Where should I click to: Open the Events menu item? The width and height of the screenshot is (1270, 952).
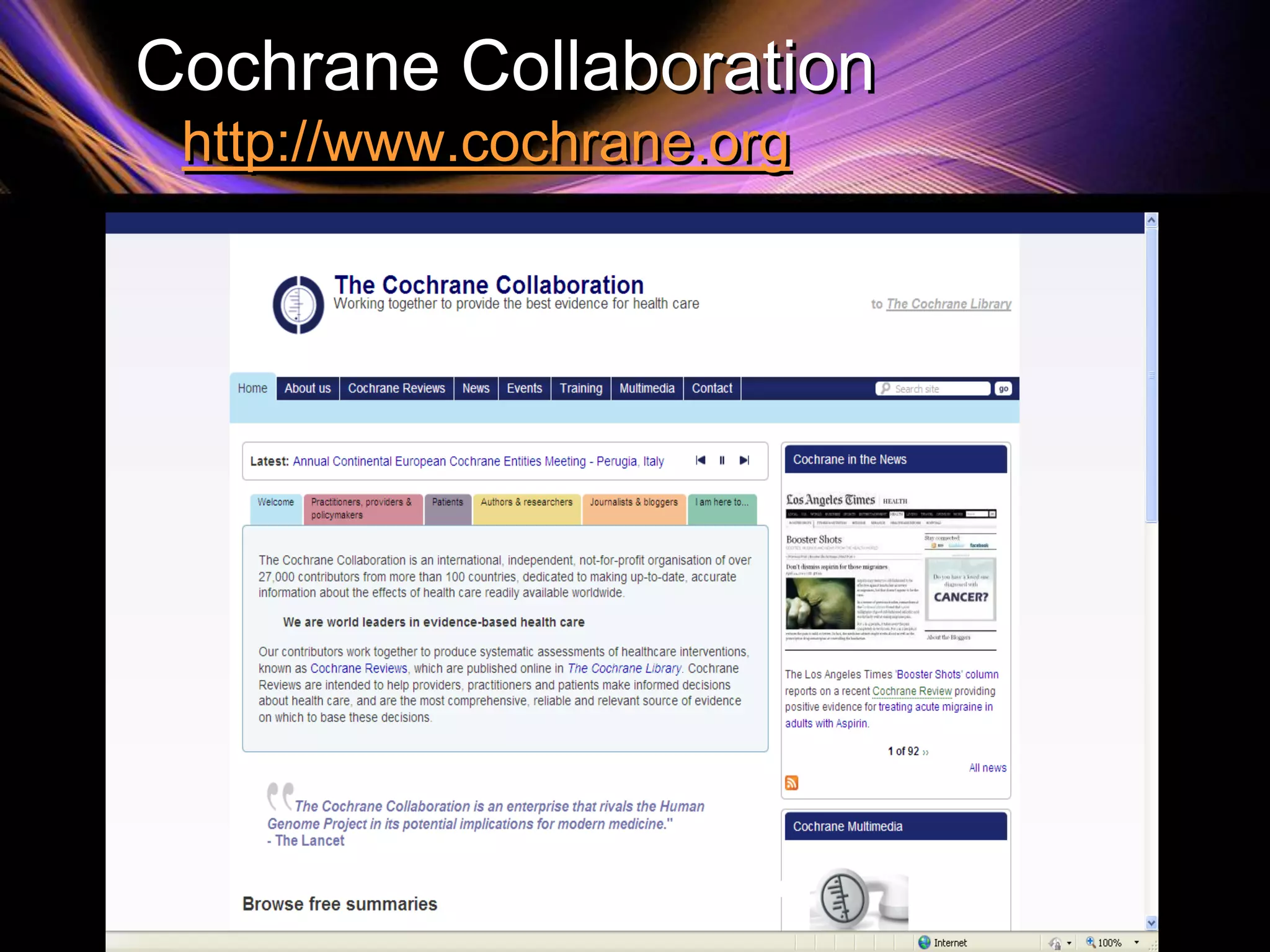[524, 389]
